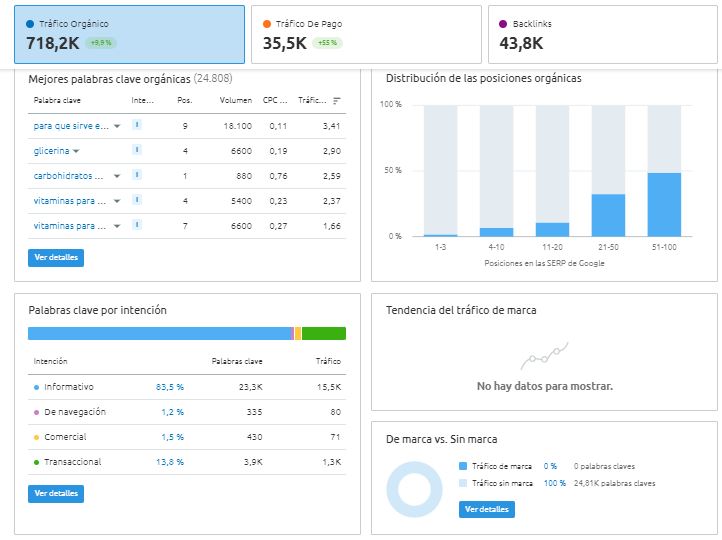Viewport: 722px width, 540px height.
Task: Switch to the Backlinks tab
Action: click(x=603, y=35)
